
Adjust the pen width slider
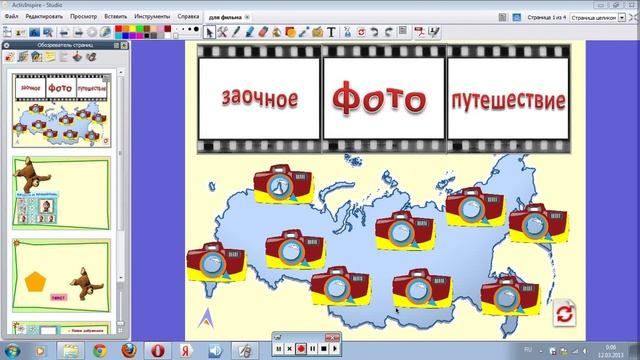tap(176, 35)
